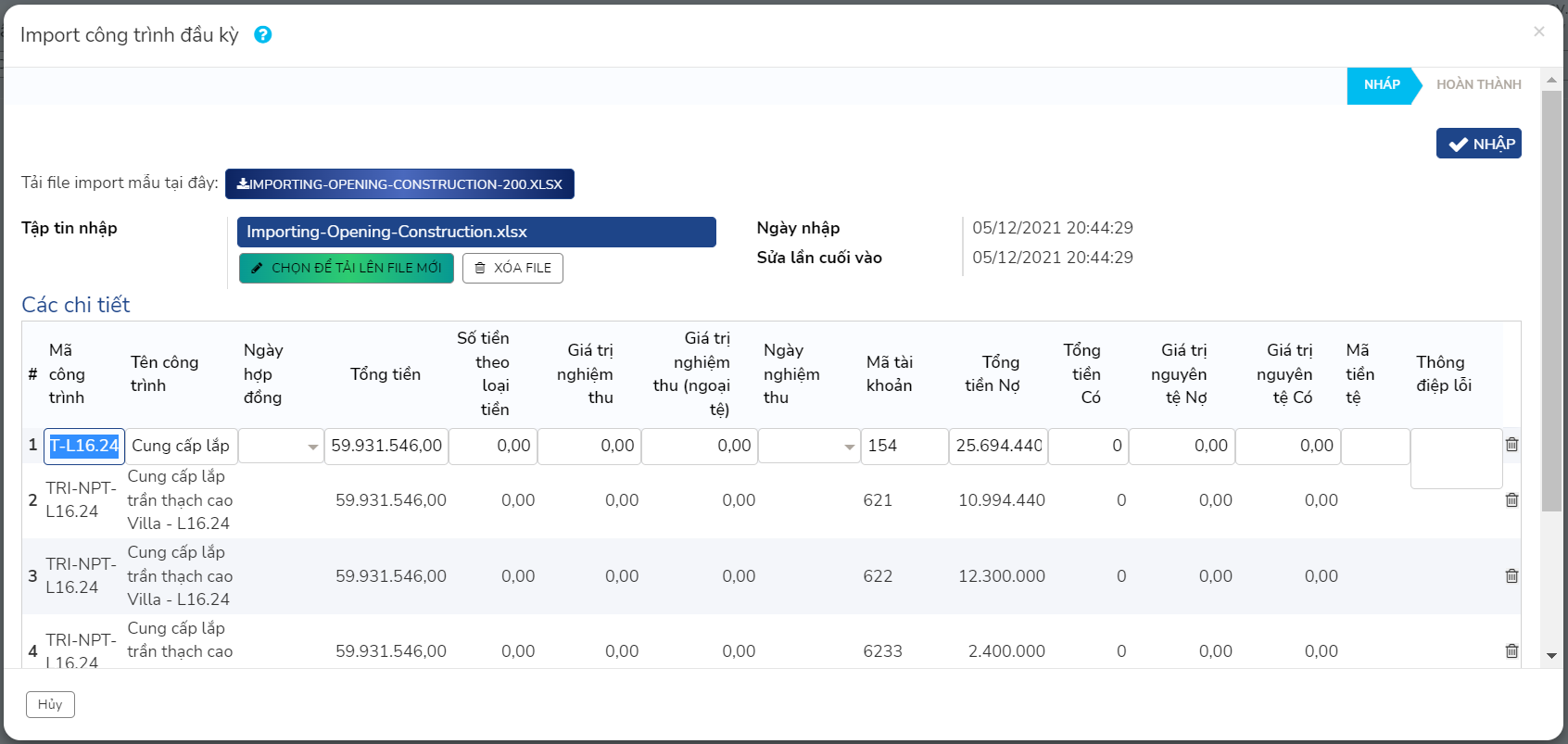Edit Giá trị nguyên tệ Có field row 1

point(1288,446)
